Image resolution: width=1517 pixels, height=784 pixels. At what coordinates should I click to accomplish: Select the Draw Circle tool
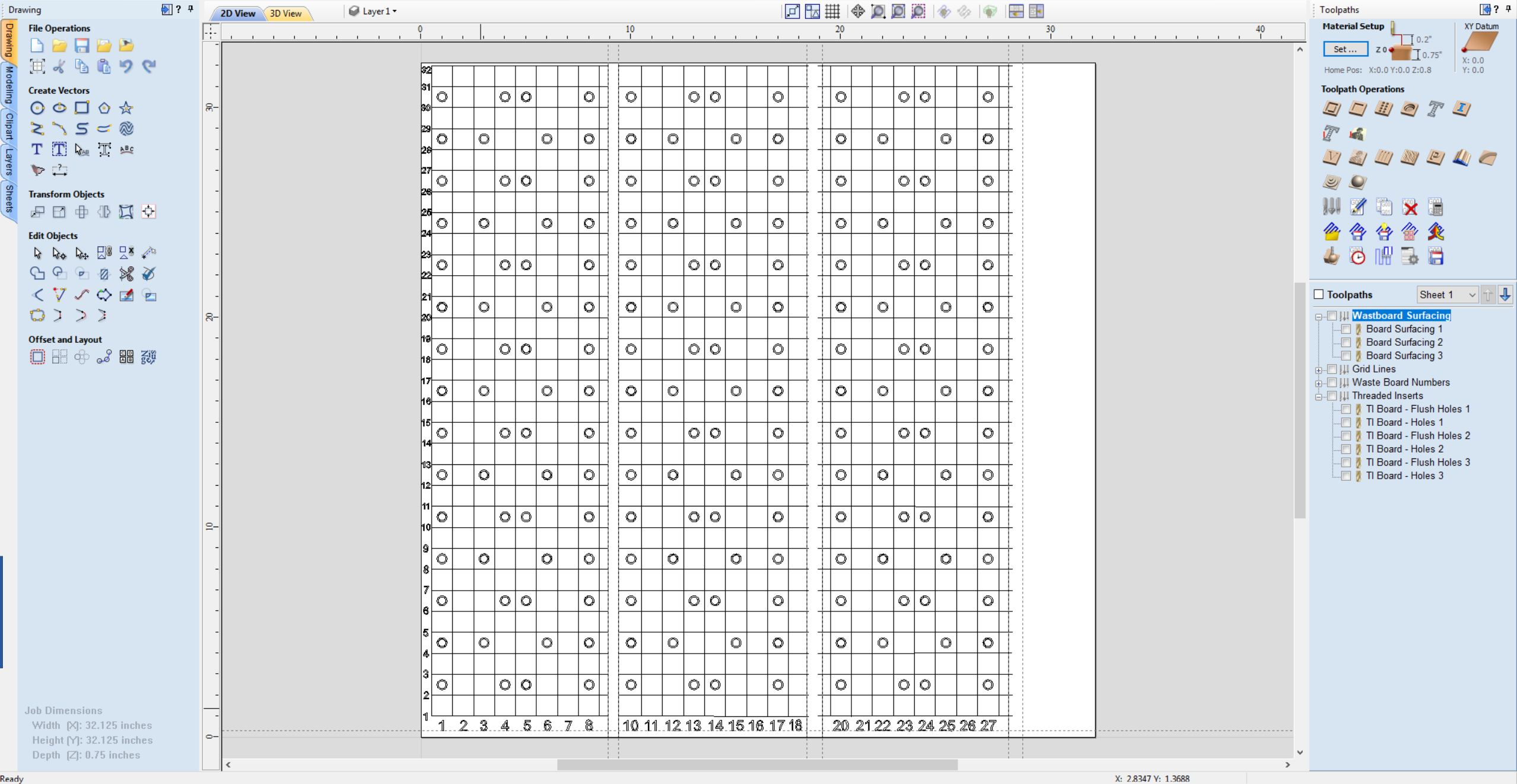click(x=37, y=108)
